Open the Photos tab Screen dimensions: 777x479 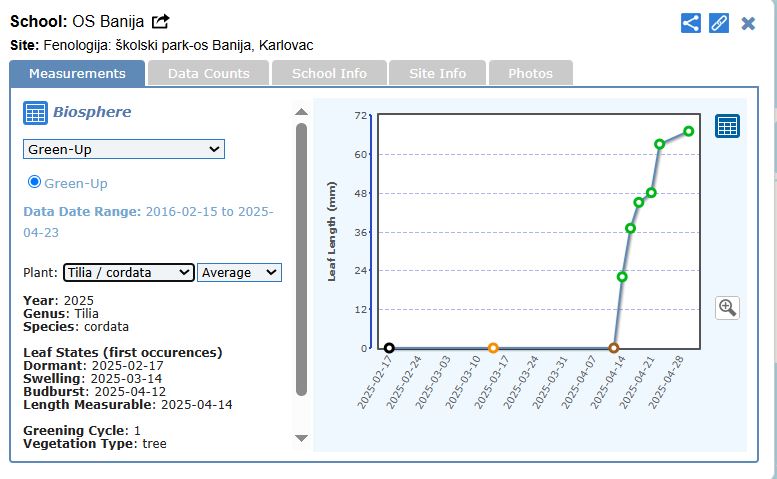coord(530,73)
